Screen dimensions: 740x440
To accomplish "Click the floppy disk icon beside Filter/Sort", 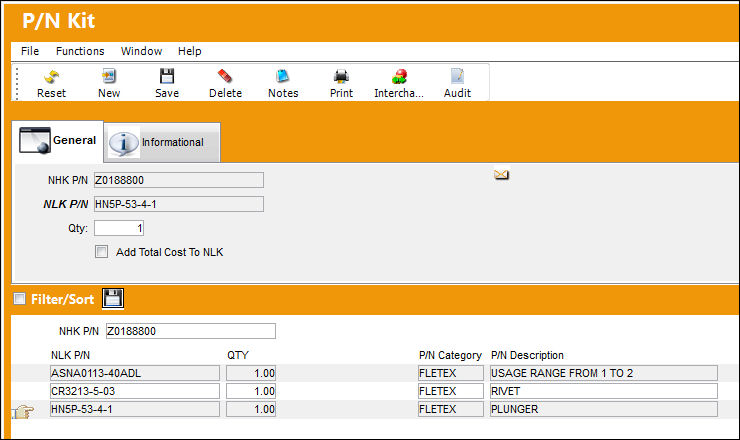I will click(x=113, y=298).
